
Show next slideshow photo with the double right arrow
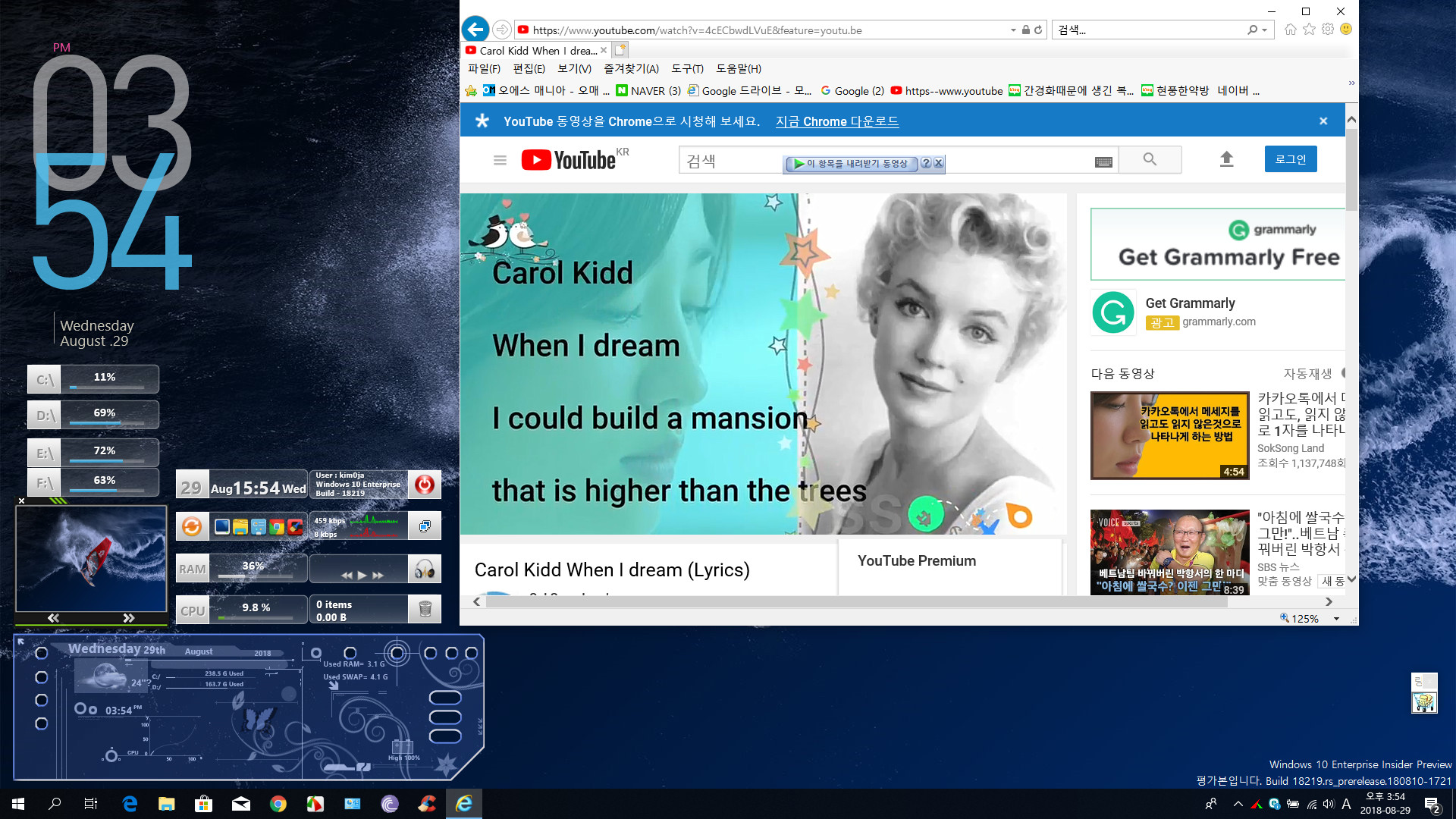(x=129, y=618)
